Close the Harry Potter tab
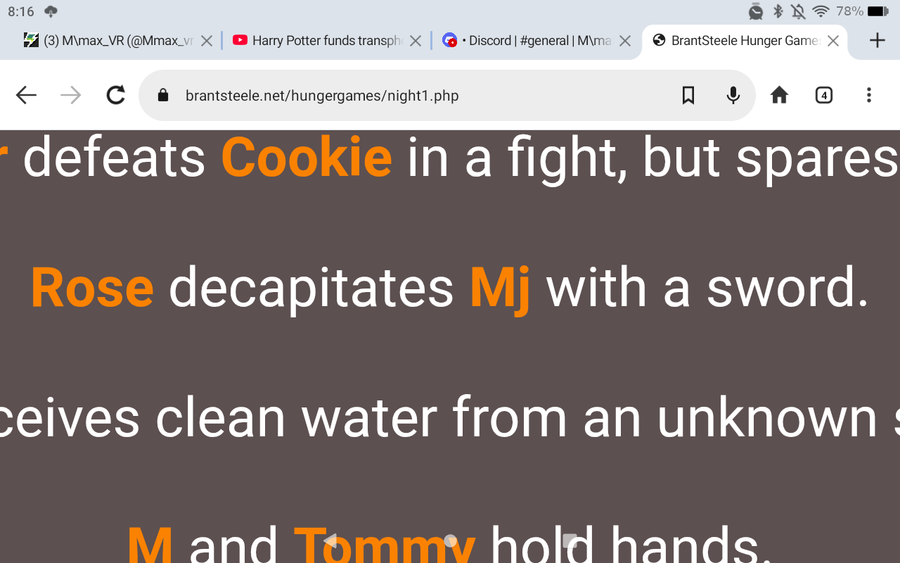This screenshot has height=563, width=900. click(416, 41)
